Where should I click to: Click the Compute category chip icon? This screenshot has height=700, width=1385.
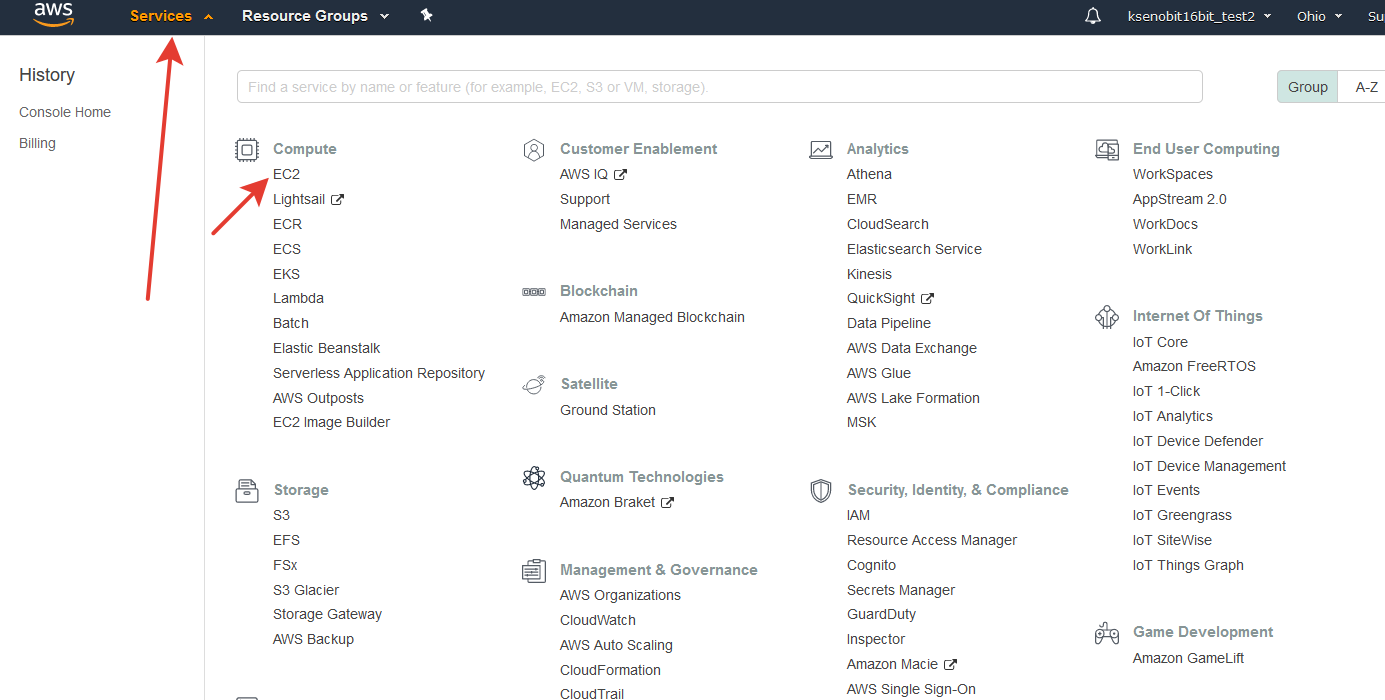(246, 150)
